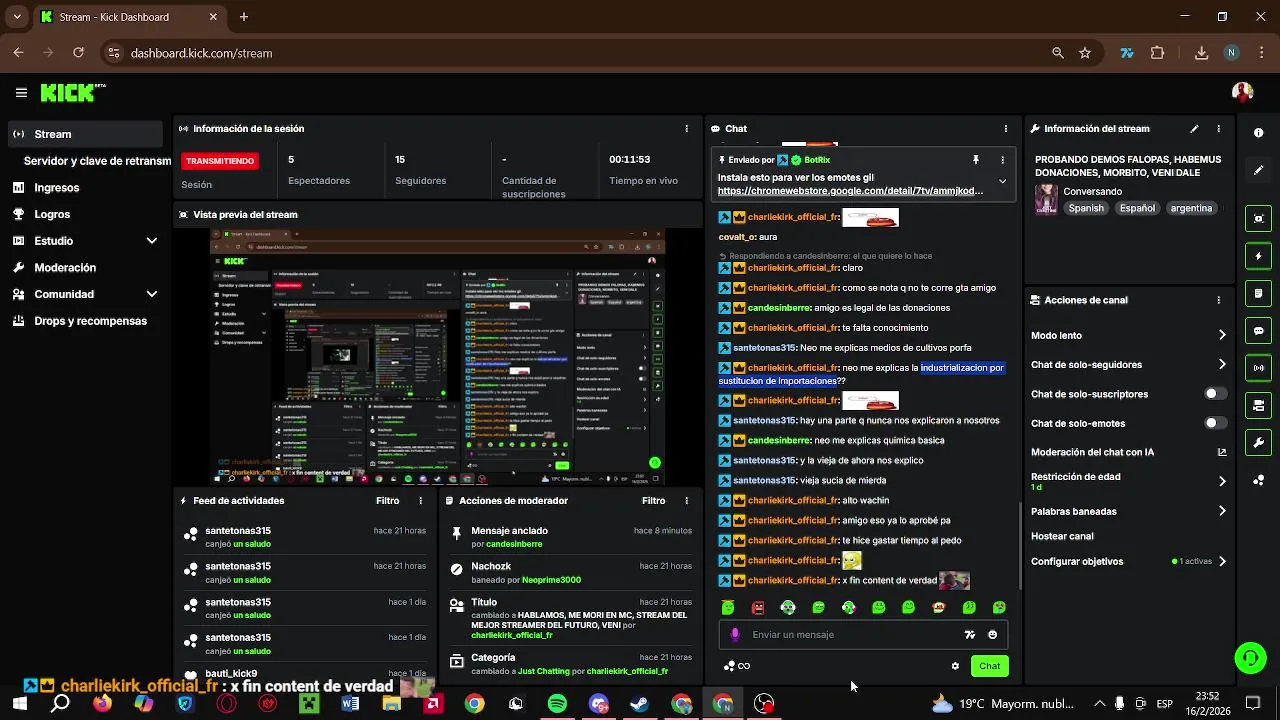The image size is (1280, 720).
Task: Open the green headset support button
Action: click(x=1250, y=657)
